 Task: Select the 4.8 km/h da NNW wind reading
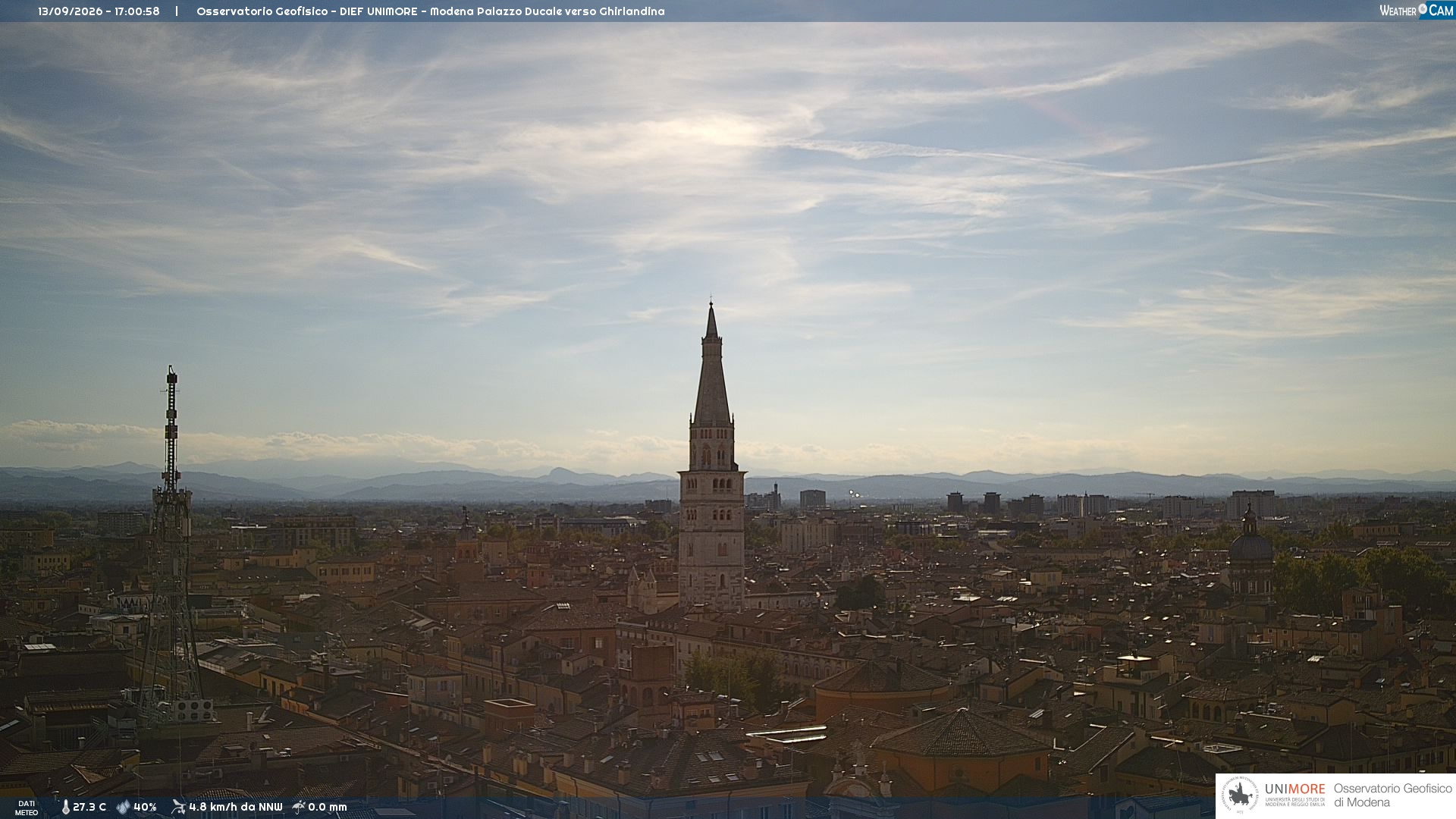point(236,807)
